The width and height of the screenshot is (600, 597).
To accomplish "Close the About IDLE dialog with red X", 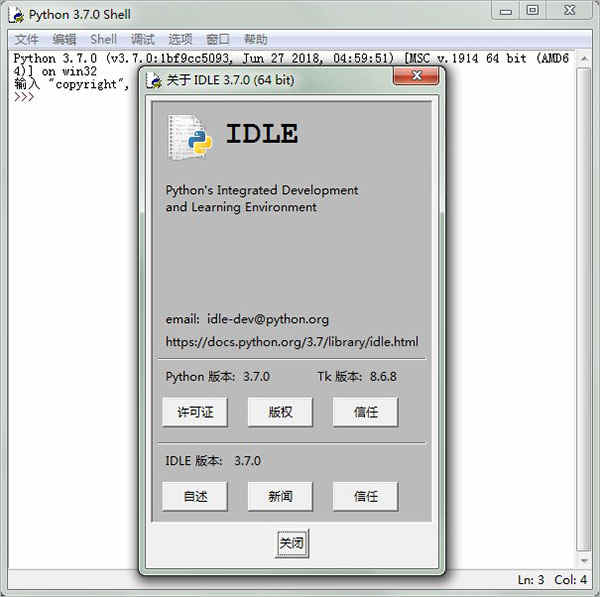I will coord(416,75).
